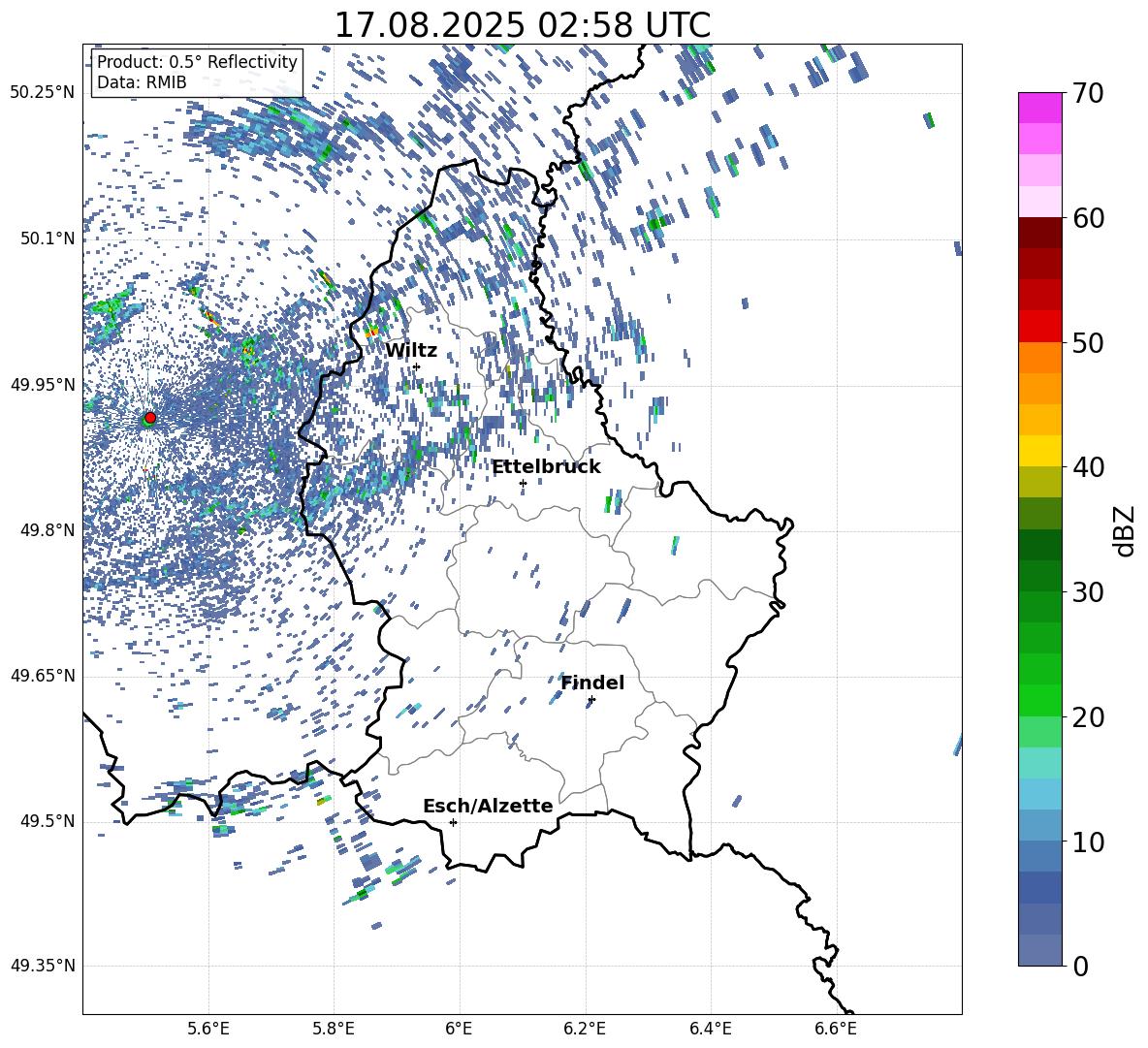Image resolution: width=1148 pixels, height=1048 pixels.
Task: Click the Esch/Alzette city label
Action: click(x=488, y=806)
